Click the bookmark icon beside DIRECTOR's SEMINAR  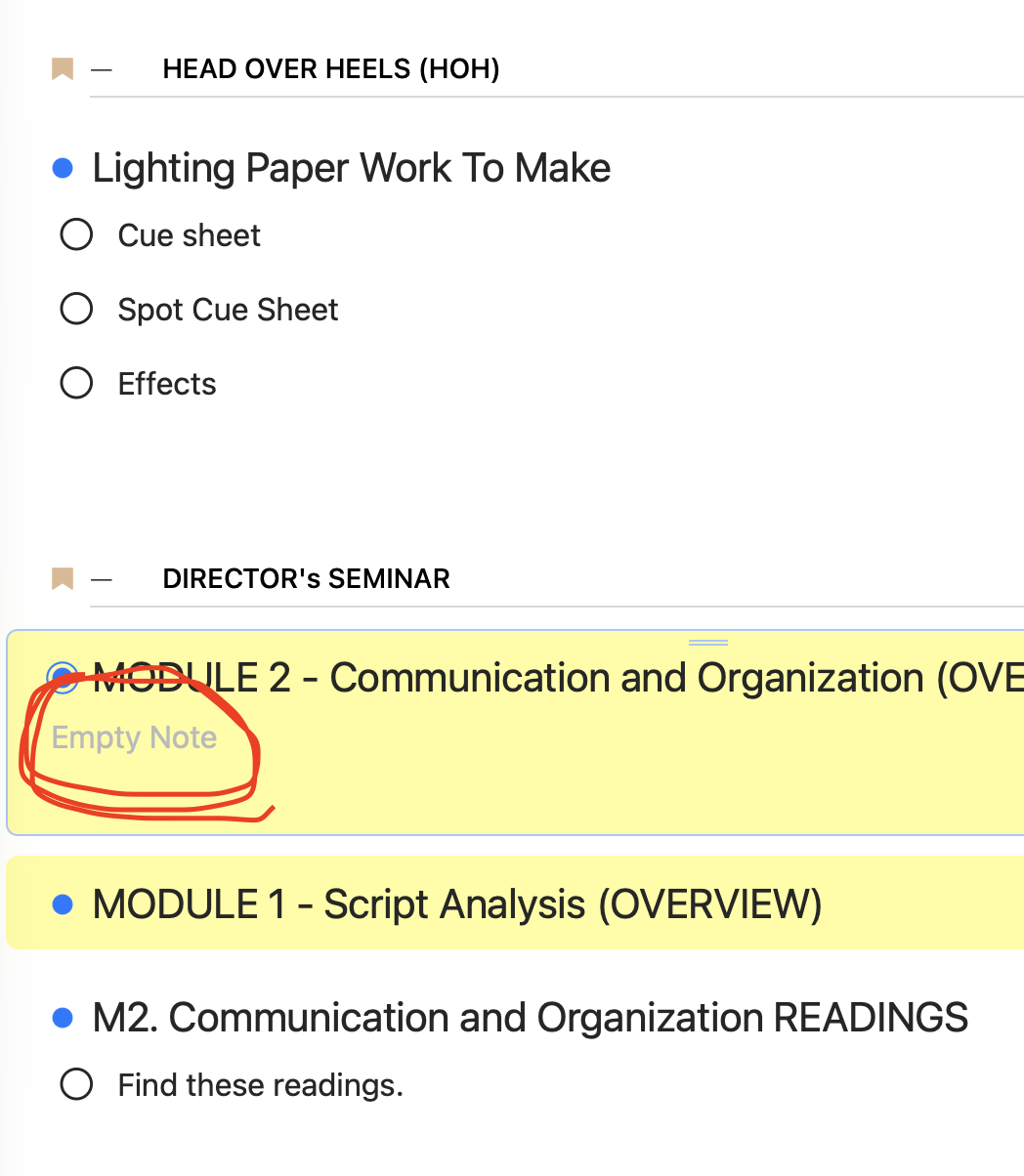click(63, 579)
